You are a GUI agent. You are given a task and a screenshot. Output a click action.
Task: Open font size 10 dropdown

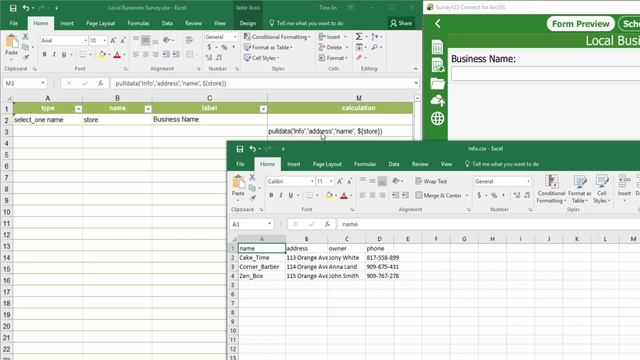pyautogui.click(x=104, y=40)
